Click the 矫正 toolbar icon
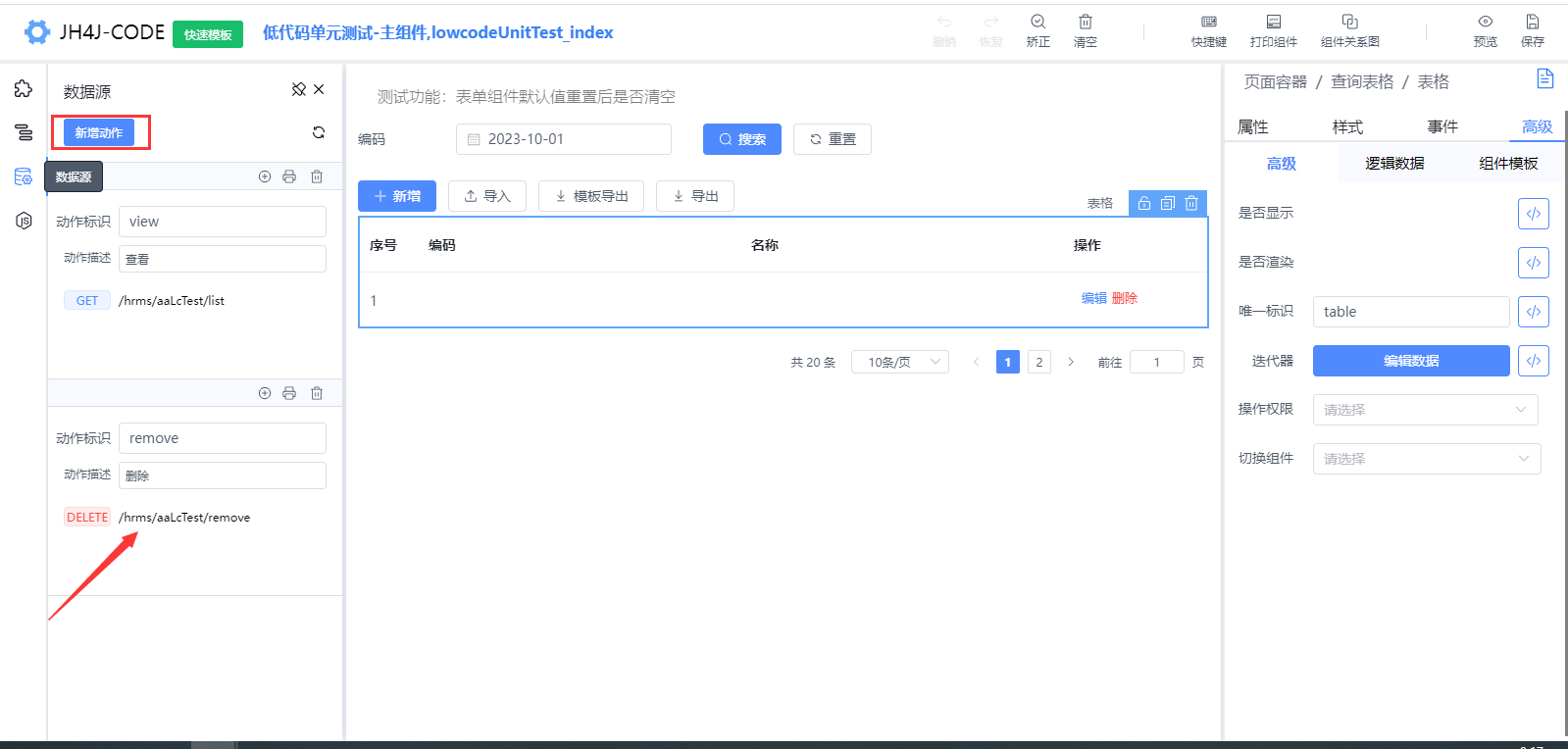The height and width of the screenshot is (749, 1568). (x=1037, y=30)
